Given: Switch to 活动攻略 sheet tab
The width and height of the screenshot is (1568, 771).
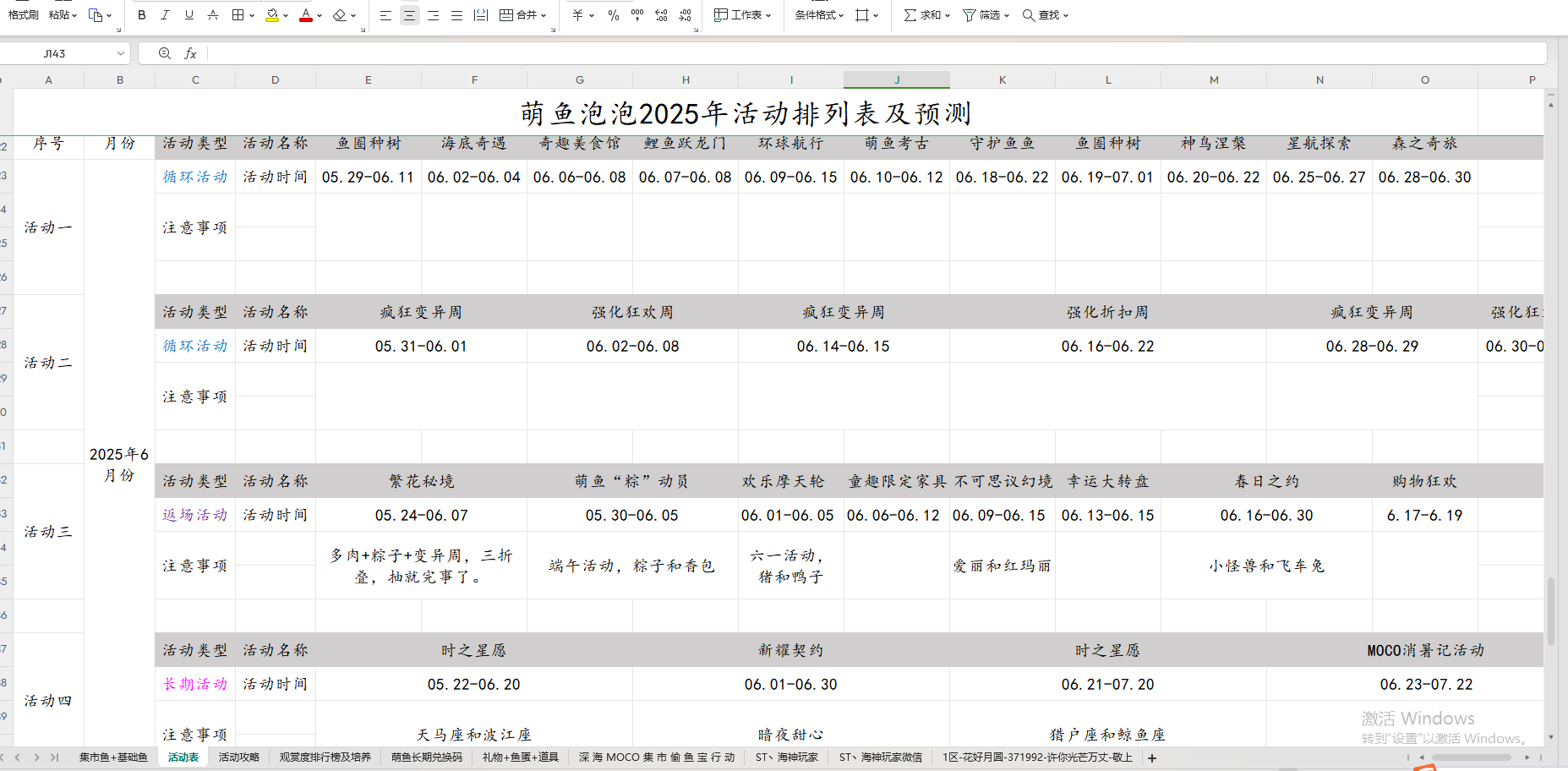Looking at the screenshot, I should pyautogui.click(x=238, y=757).
